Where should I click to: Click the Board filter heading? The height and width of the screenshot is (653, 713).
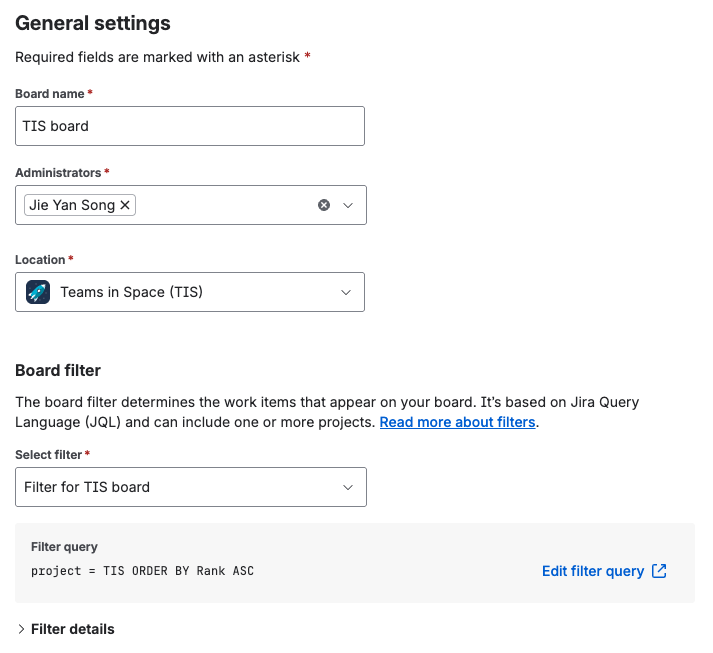click(58, 370)
